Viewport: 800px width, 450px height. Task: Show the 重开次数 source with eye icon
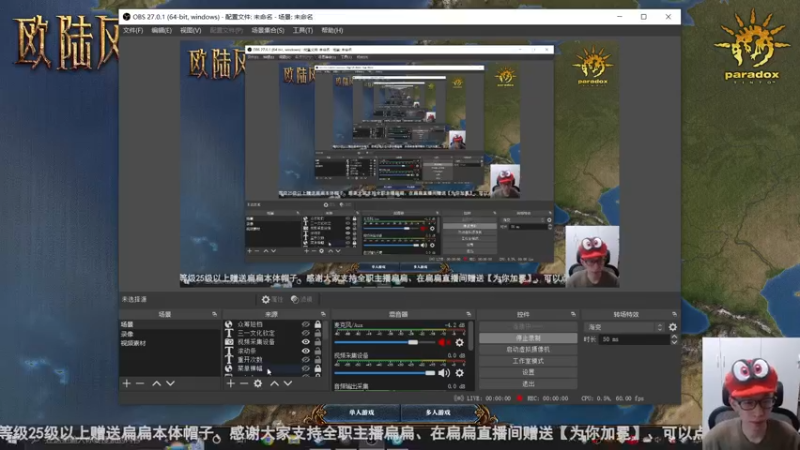coord(306,360)
